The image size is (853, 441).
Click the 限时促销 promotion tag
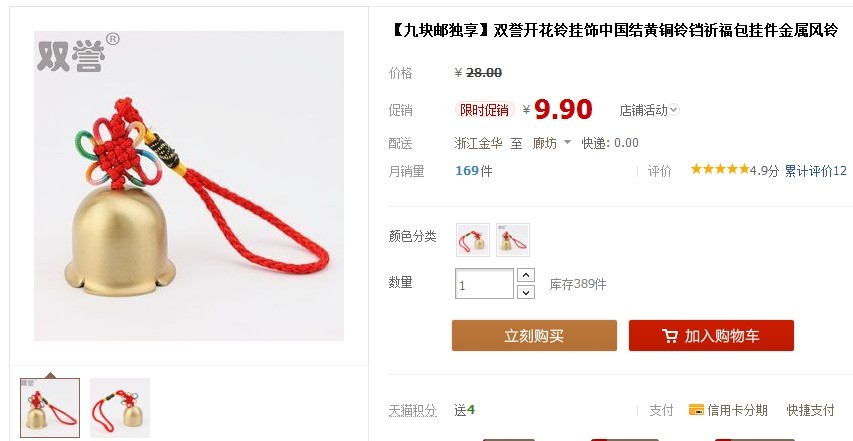point(484,110)
